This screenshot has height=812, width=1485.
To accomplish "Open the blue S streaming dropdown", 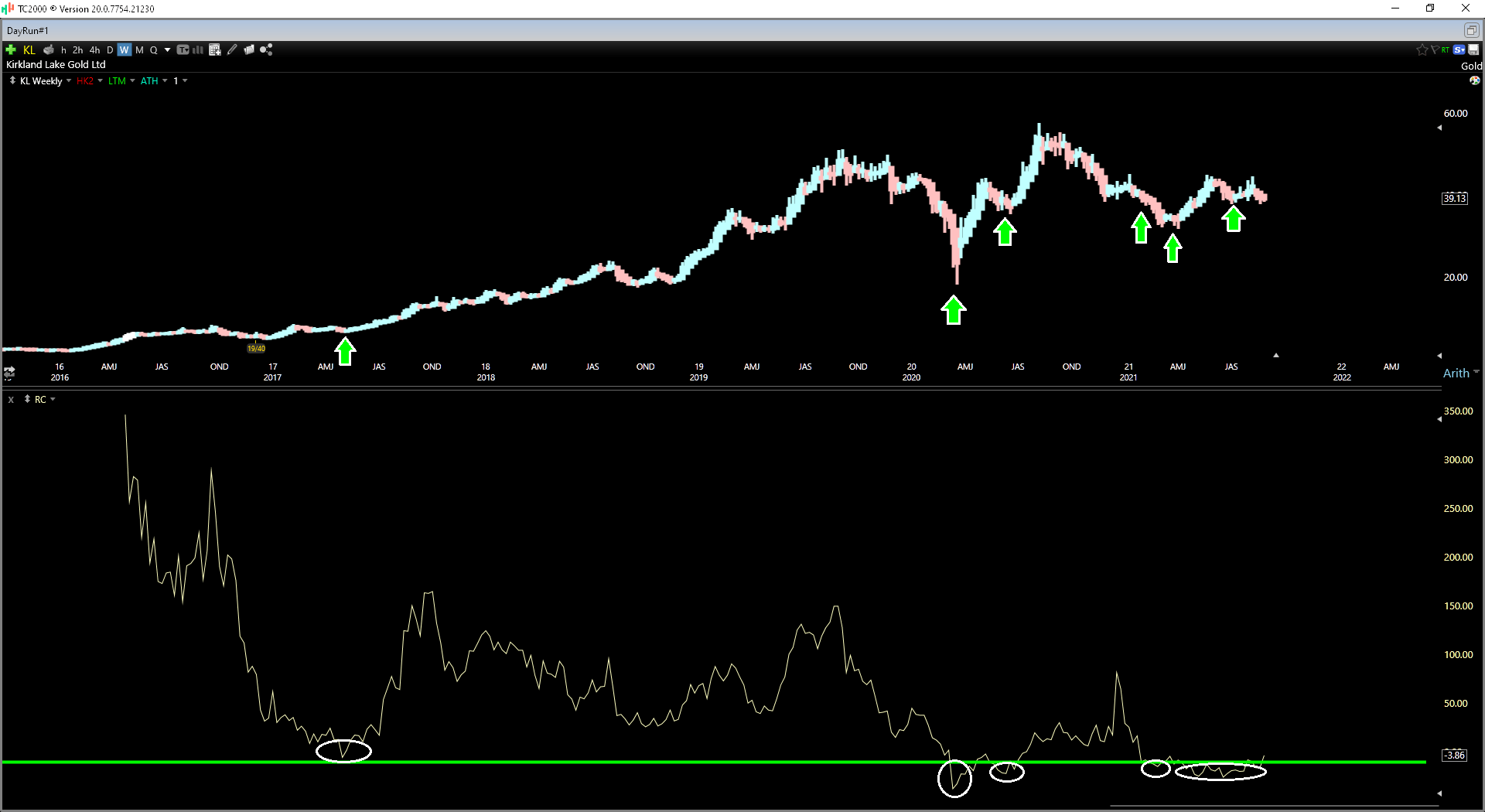I will 1459,49.
